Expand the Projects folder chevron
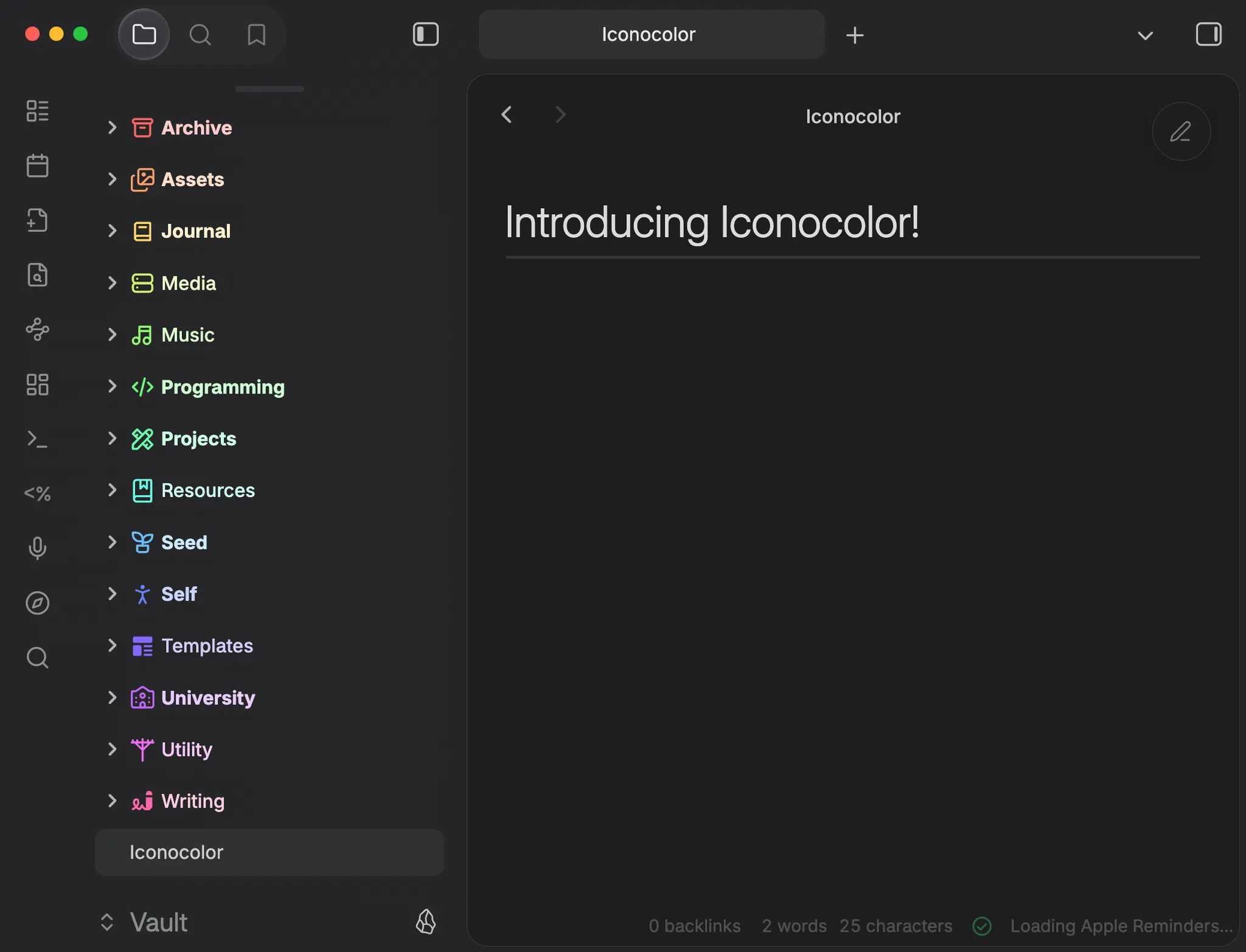Viewport: 1246px width, 952px height. 112,438
